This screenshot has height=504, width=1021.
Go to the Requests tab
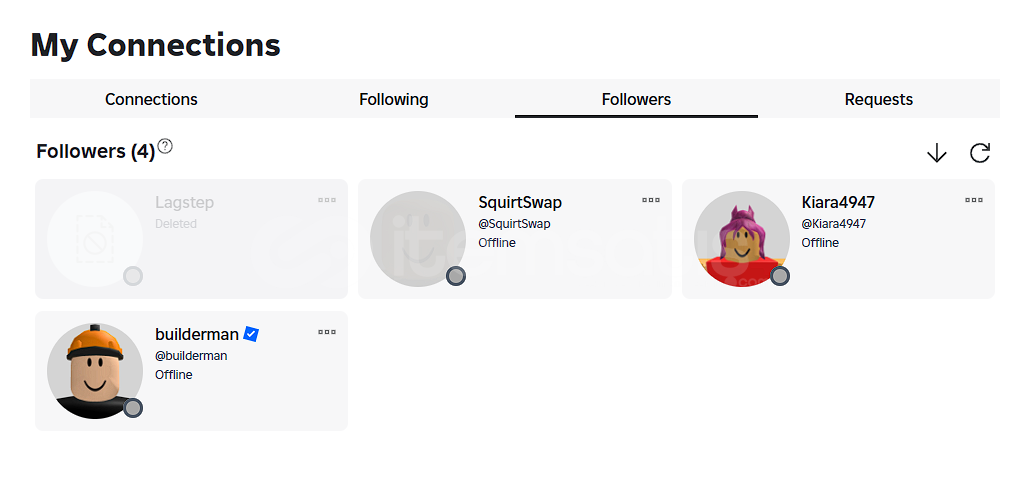pyautogui.click(x=879, y=99)
